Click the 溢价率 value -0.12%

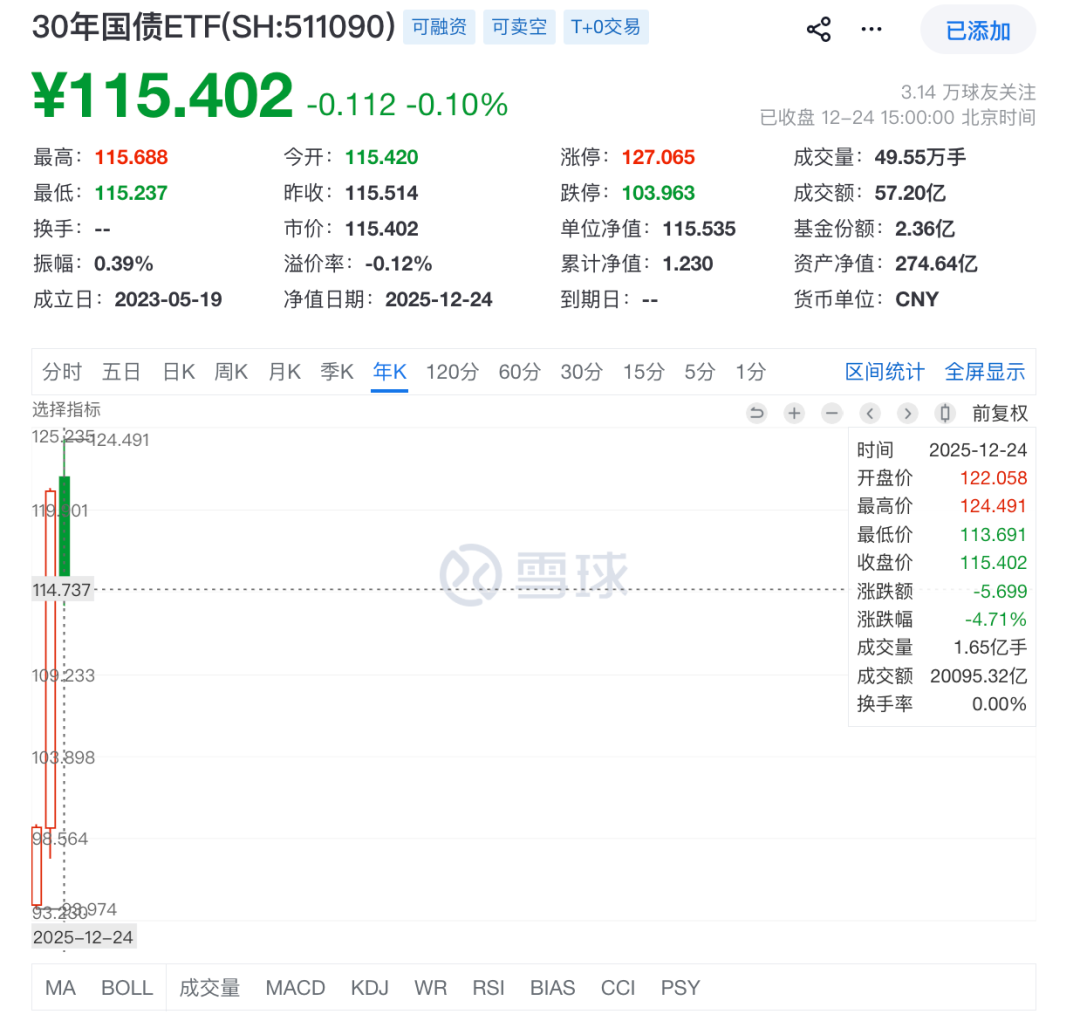(x=398, y=264)
